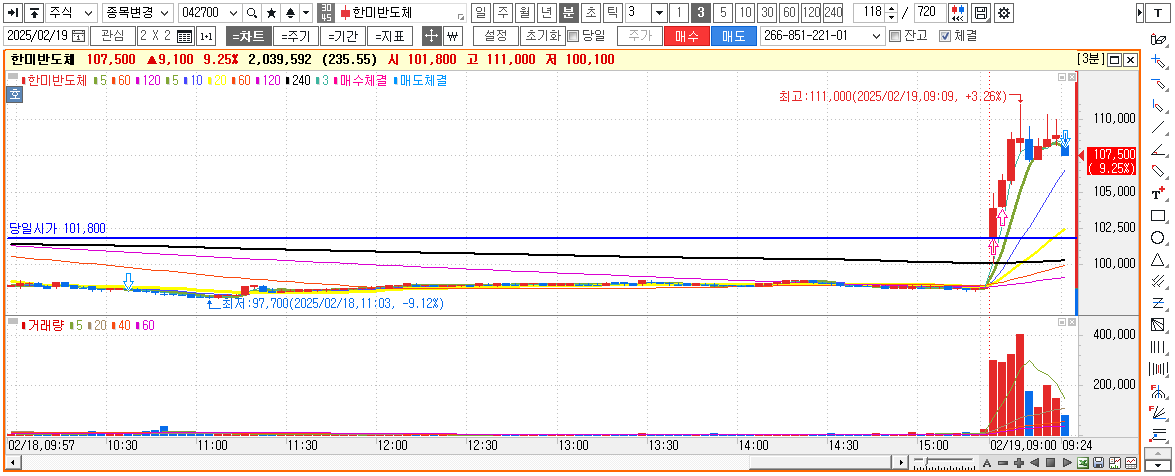
Task: Open the 종목변경 dropdown
Action: [x=164, y=13]
